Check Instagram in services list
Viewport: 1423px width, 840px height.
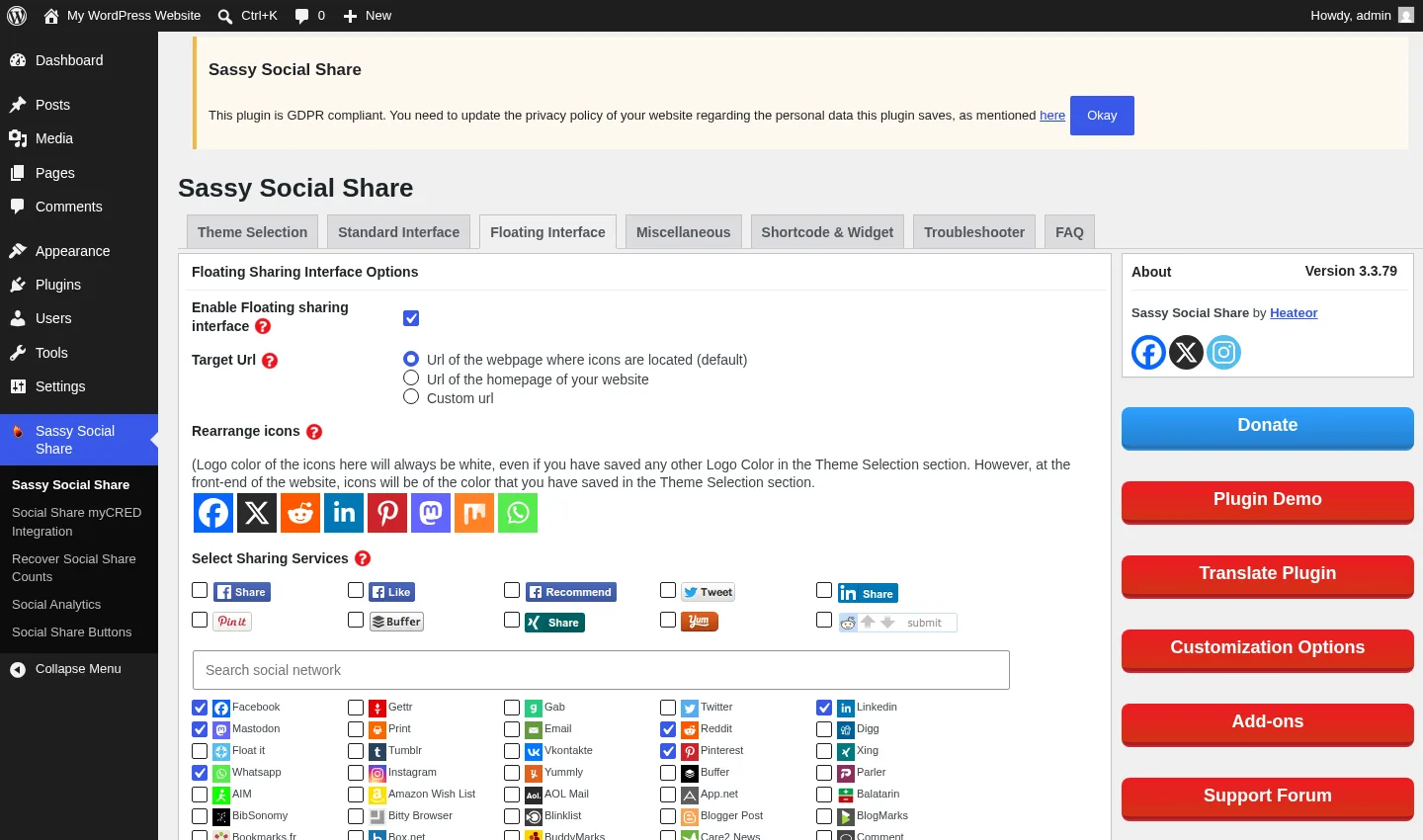(x=356, y=773)
